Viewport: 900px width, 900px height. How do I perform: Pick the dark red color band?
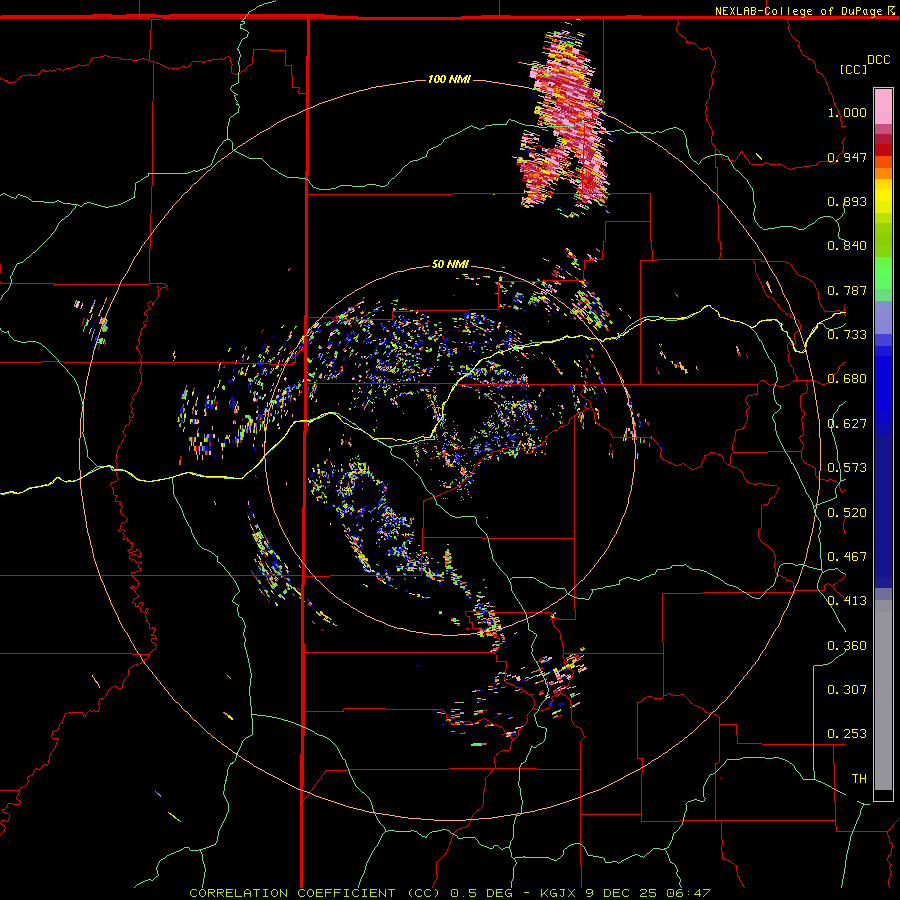[883, 150]
